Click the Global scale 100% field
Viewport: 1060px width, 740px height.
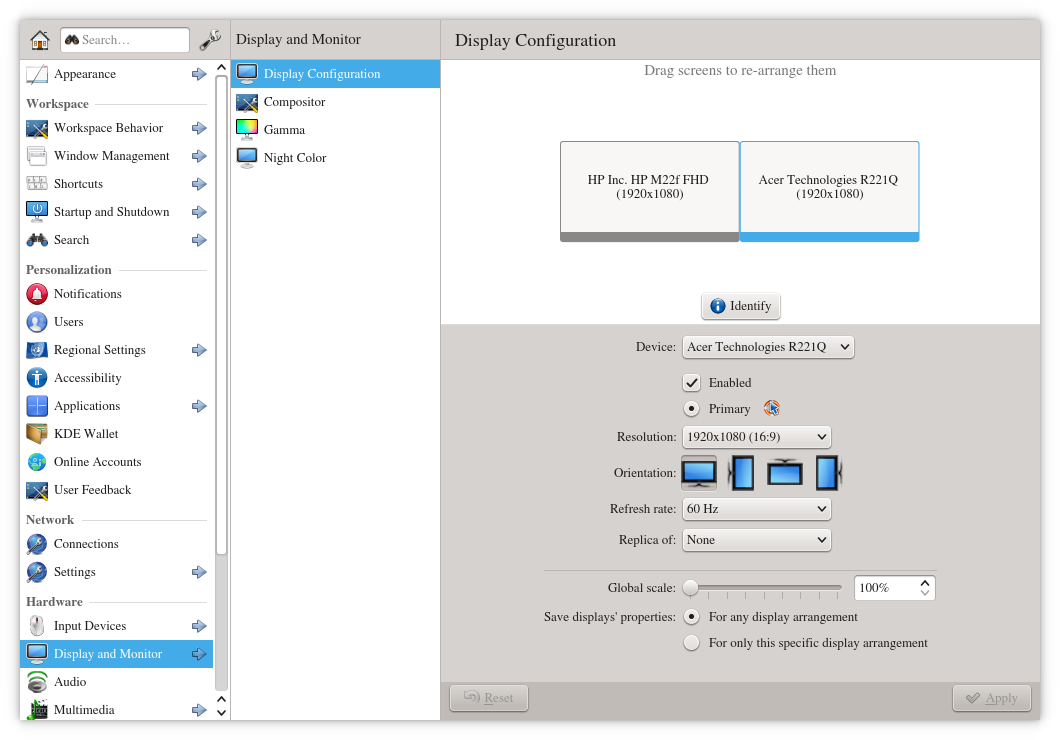pyautogui.click(x=894, y=588)
